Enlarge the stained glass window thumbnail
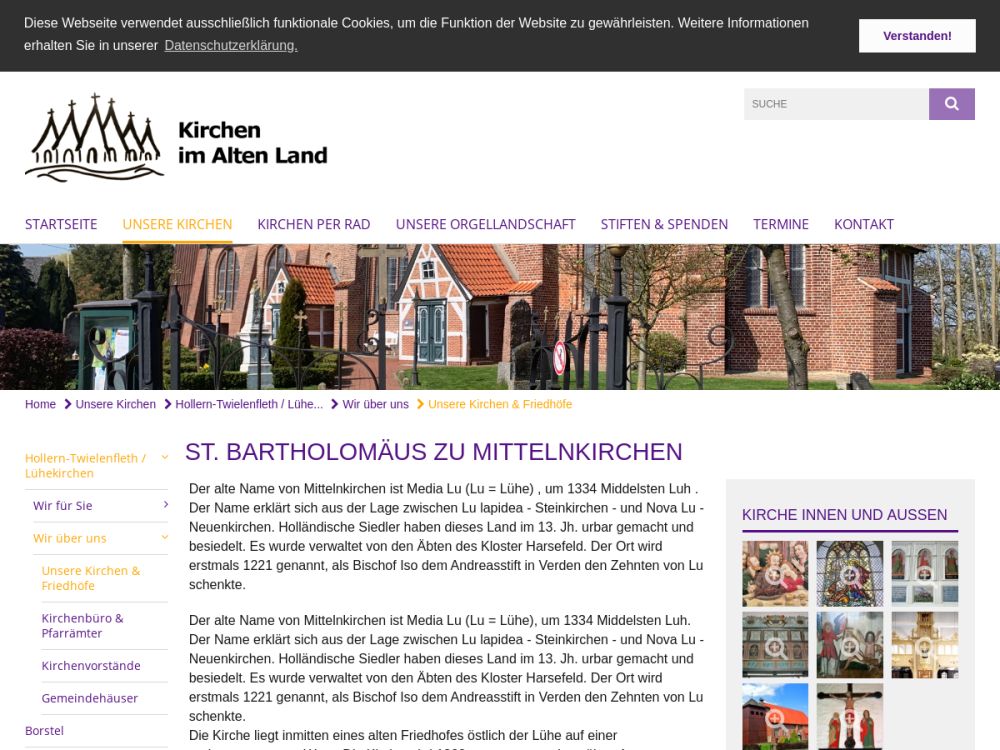1000x750 pixels. pyautogui.click(x=849, y=574)
